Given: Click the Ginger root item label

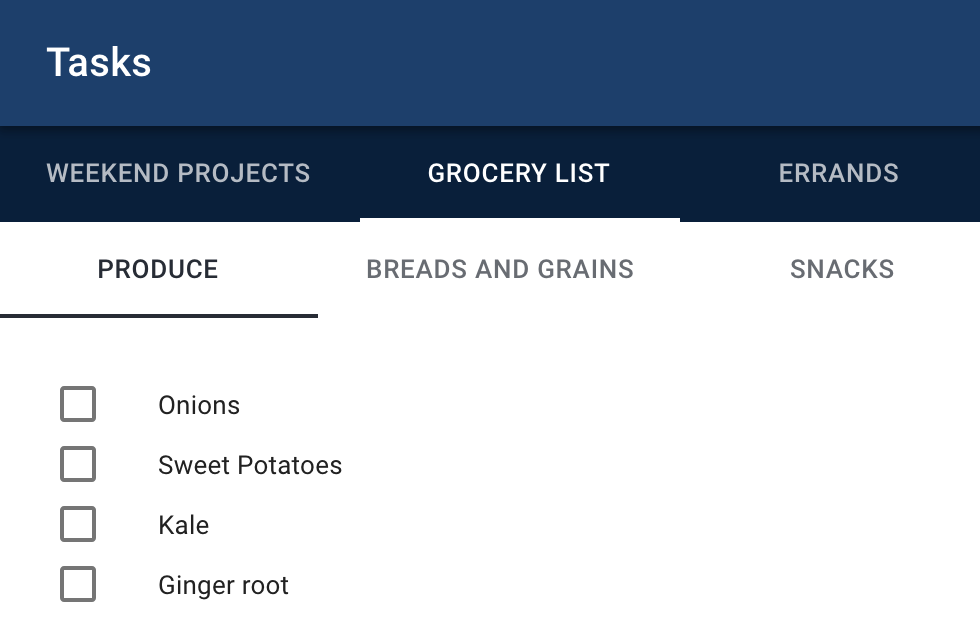Looking at the screenshot, I should [x=223, y=586].
